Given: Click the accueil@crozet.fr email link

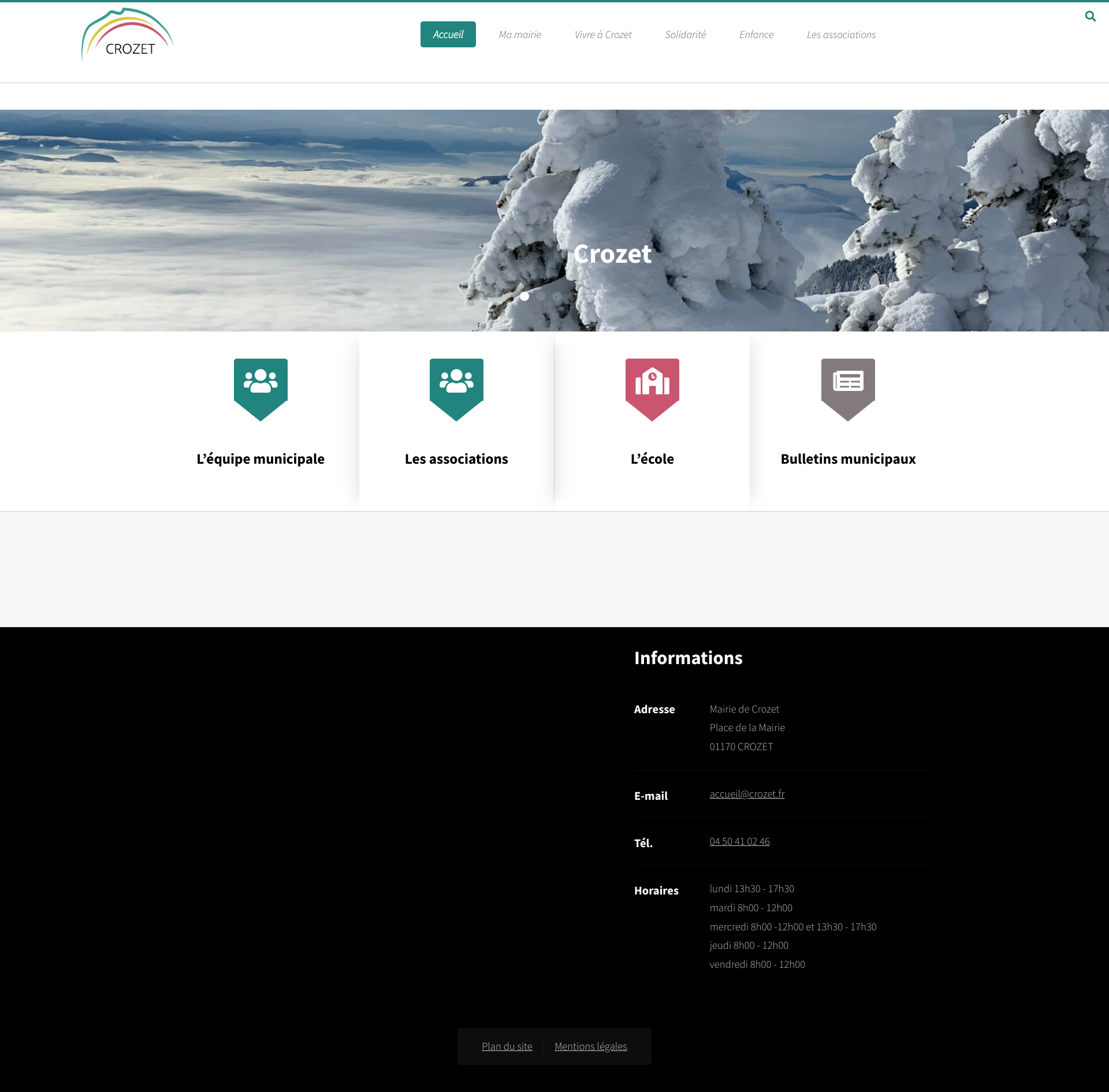Looking at the screenshot, I should pyautogui.click(x=747, y=794).
